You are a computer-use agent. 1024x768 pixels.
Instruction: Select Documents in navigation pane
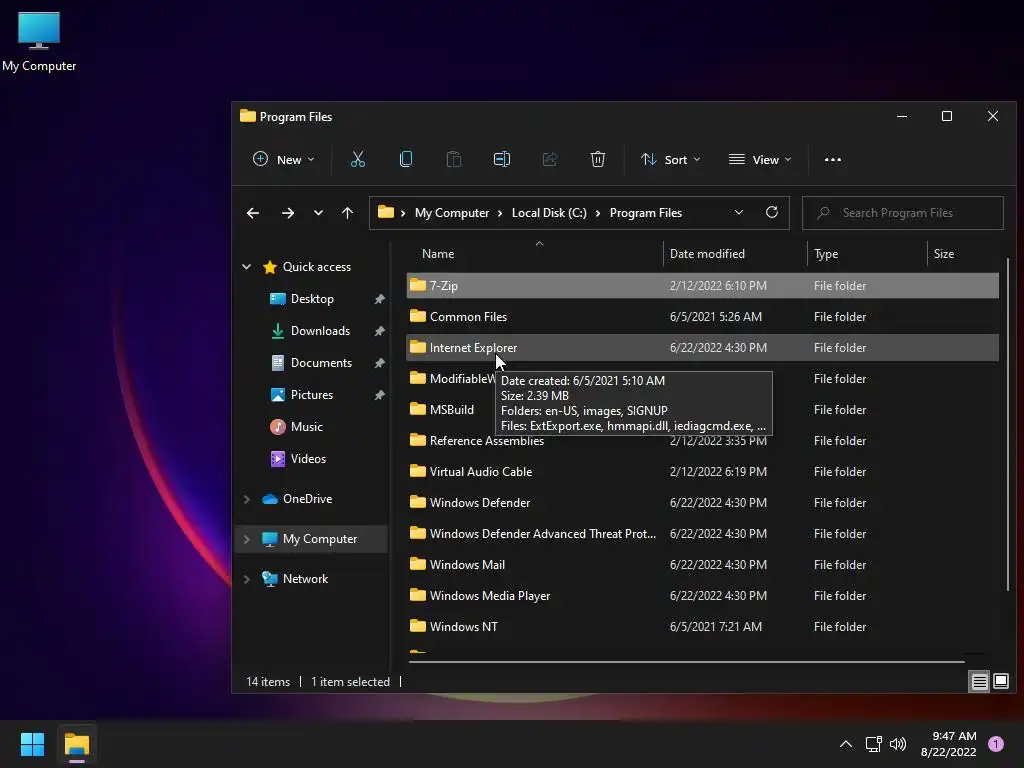tap(321, 363)
